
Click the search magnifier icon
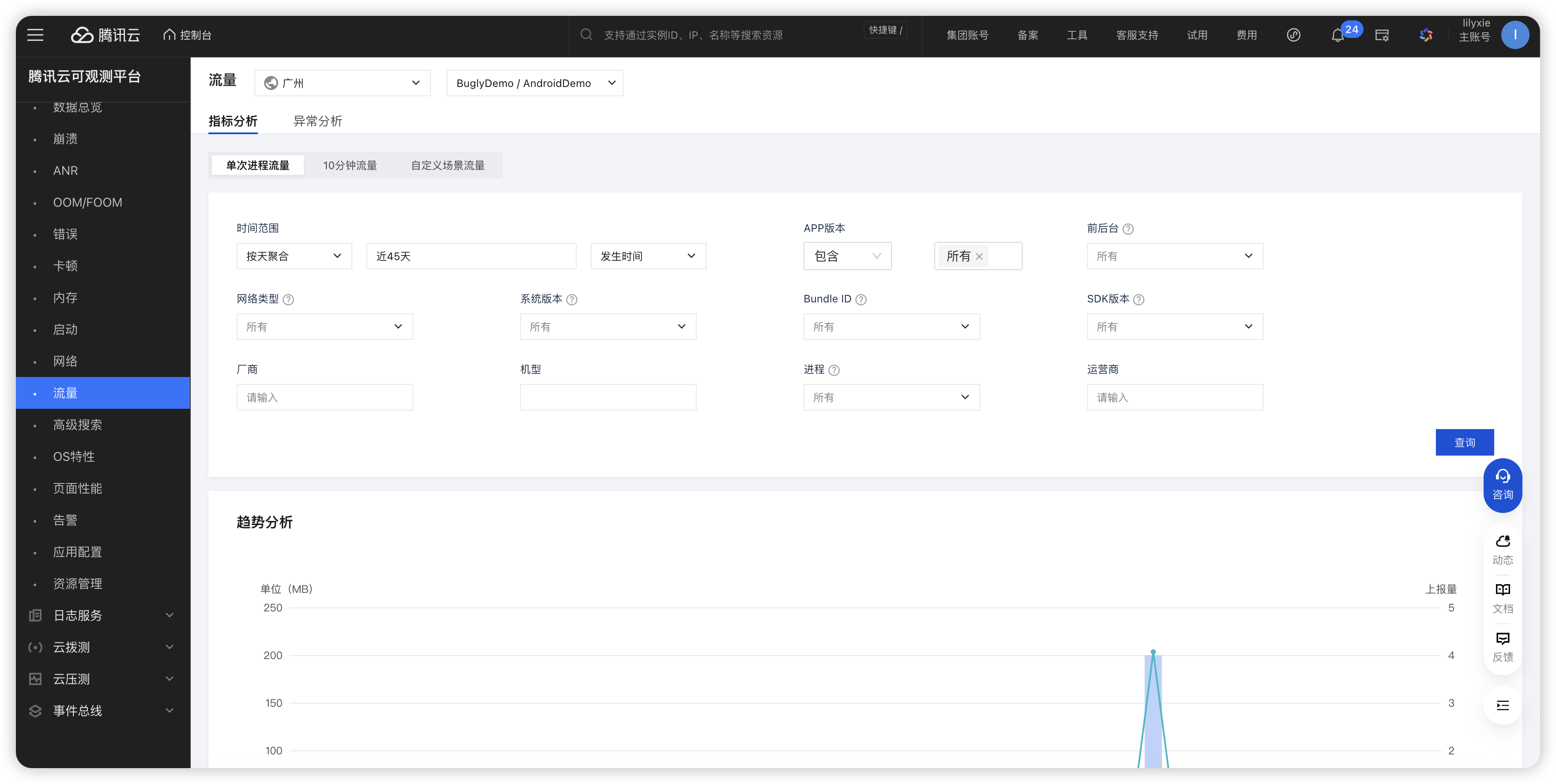[x=586, y=34]
